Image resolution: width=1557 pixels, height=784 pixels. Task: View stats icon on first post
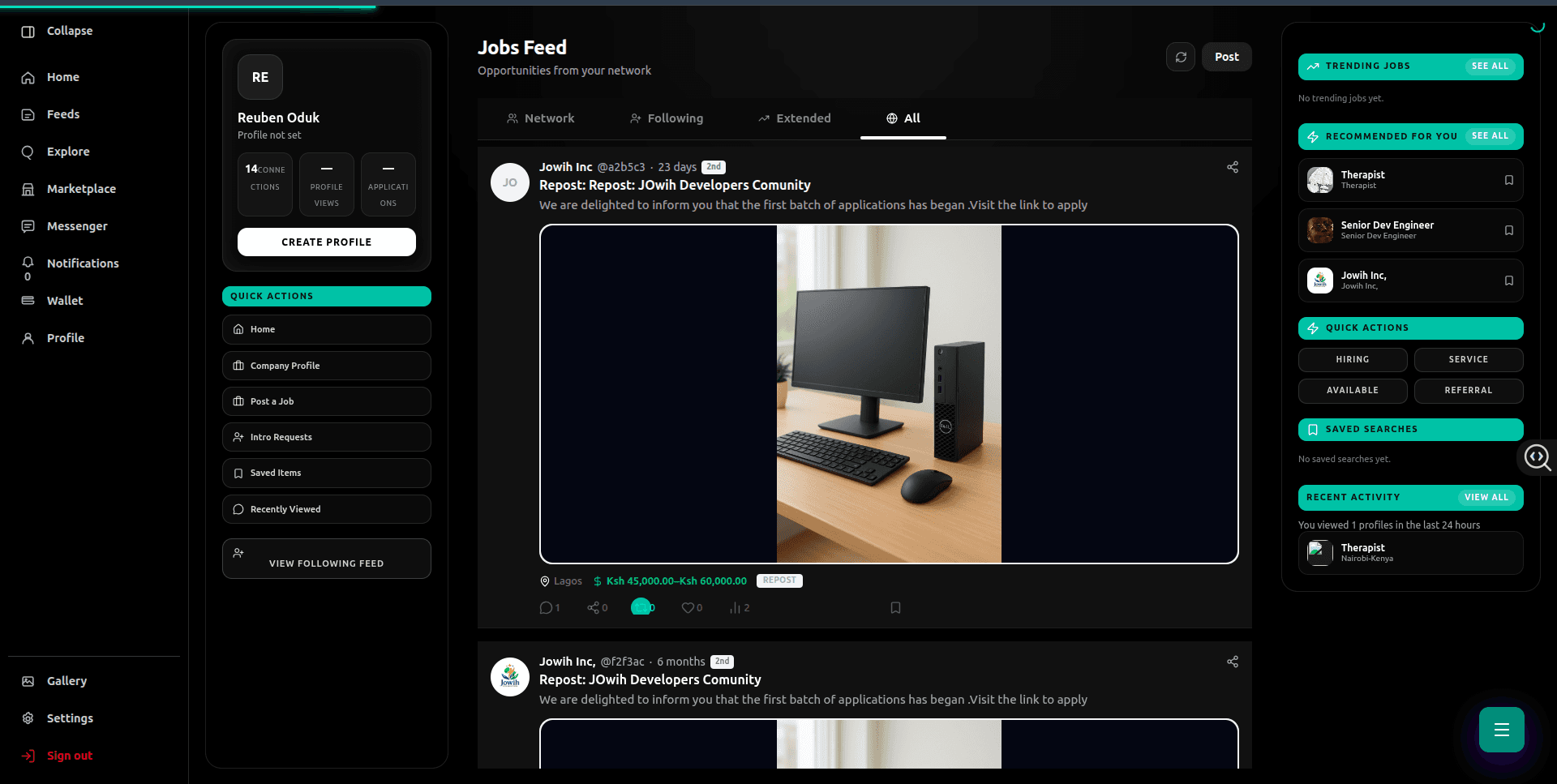coord(740,608)
